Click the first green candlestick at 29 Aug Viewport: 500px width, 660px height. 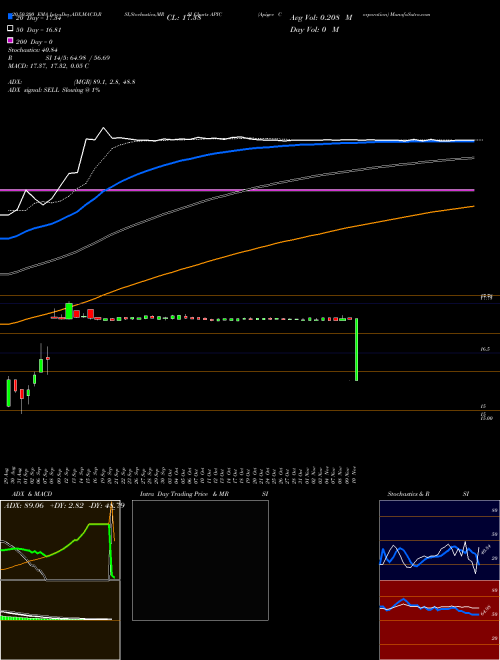click(x=8, y=393)
